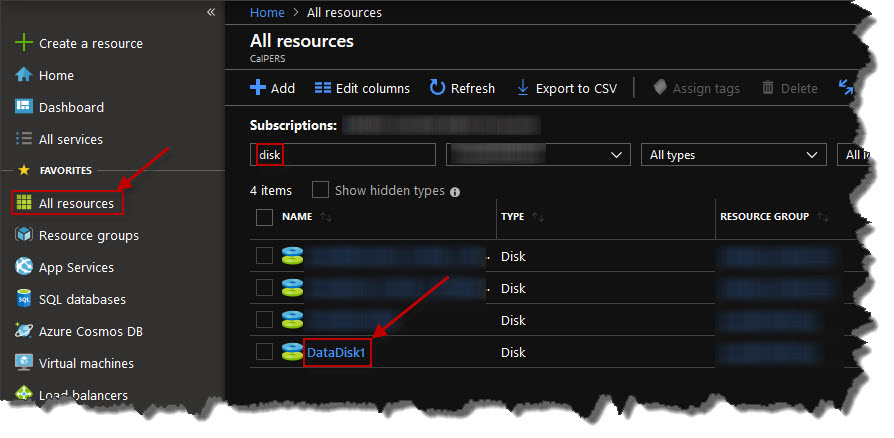Click the Load balancers icon
This screenshot has height=438, width=894.
[24, 394]
